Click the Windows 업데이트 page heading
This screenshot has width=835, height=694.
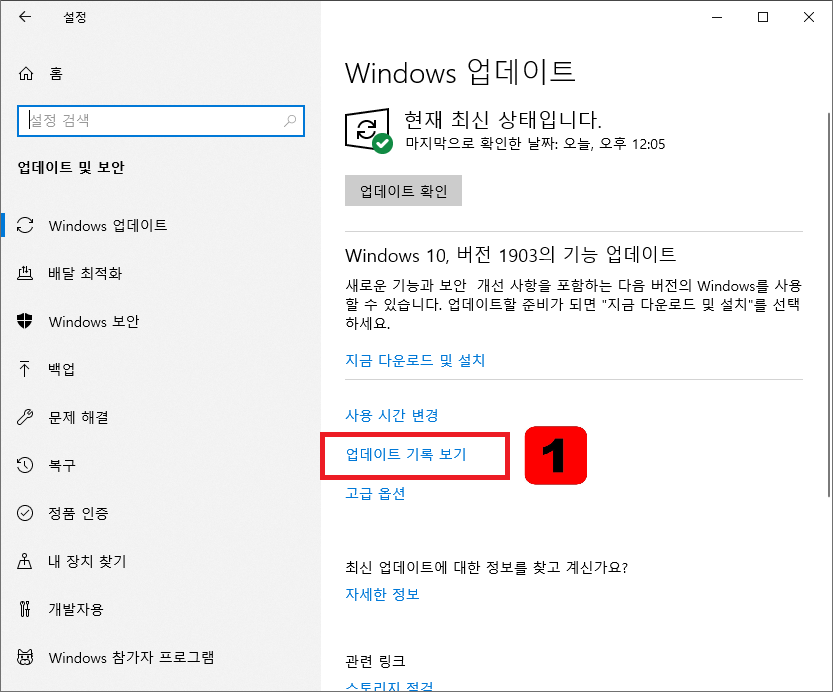pyautogui.click(x=460, y=72)
